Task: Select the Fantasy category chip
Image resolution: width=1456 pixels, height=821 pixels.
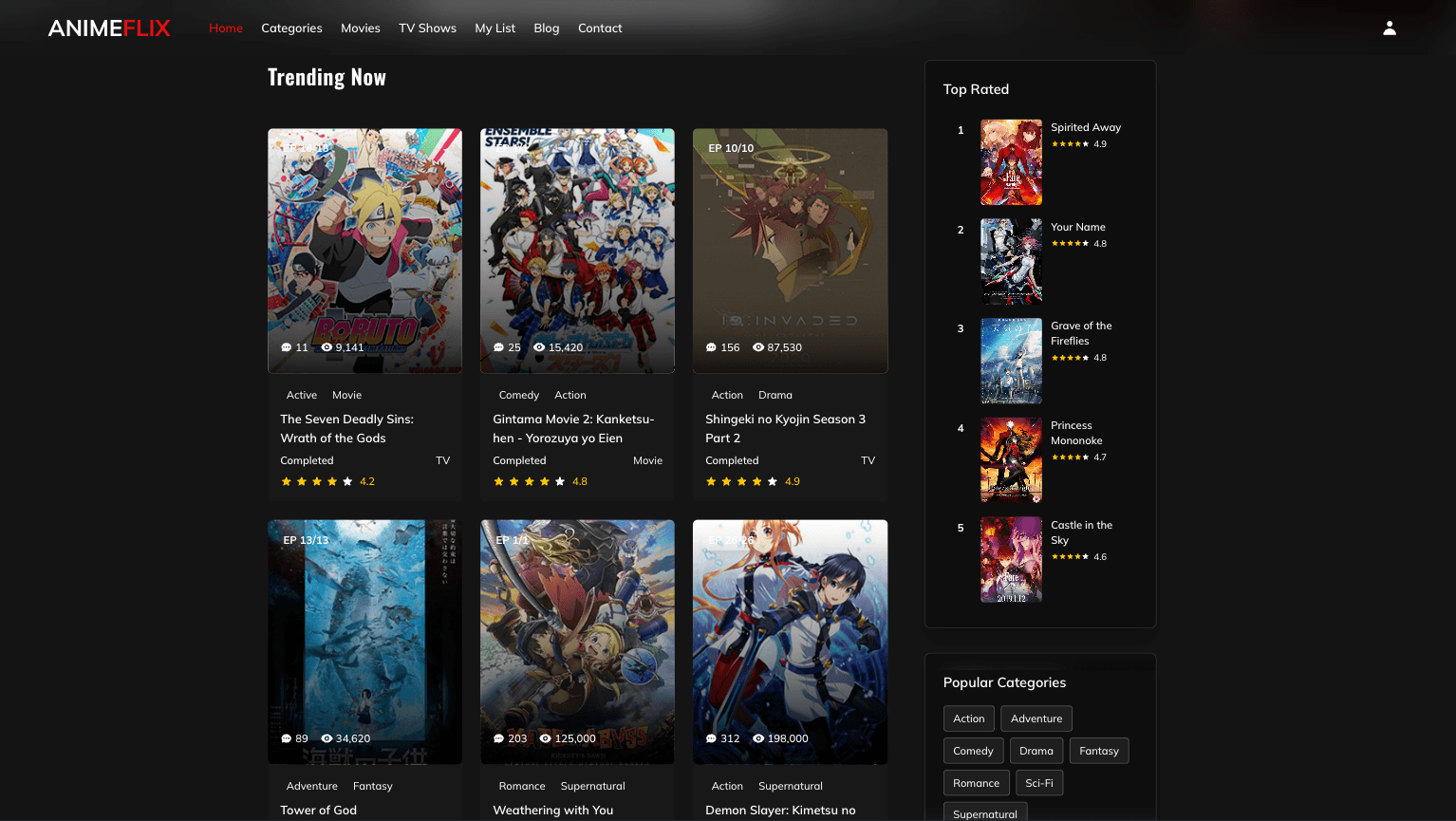Action: 1098,751
